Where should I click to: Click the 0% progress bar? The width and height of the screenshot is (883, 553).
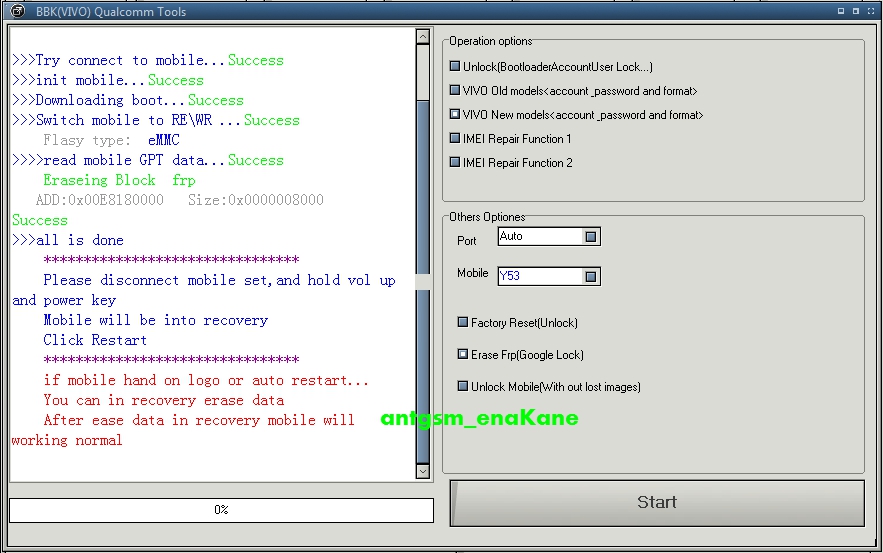coord(221,510)
